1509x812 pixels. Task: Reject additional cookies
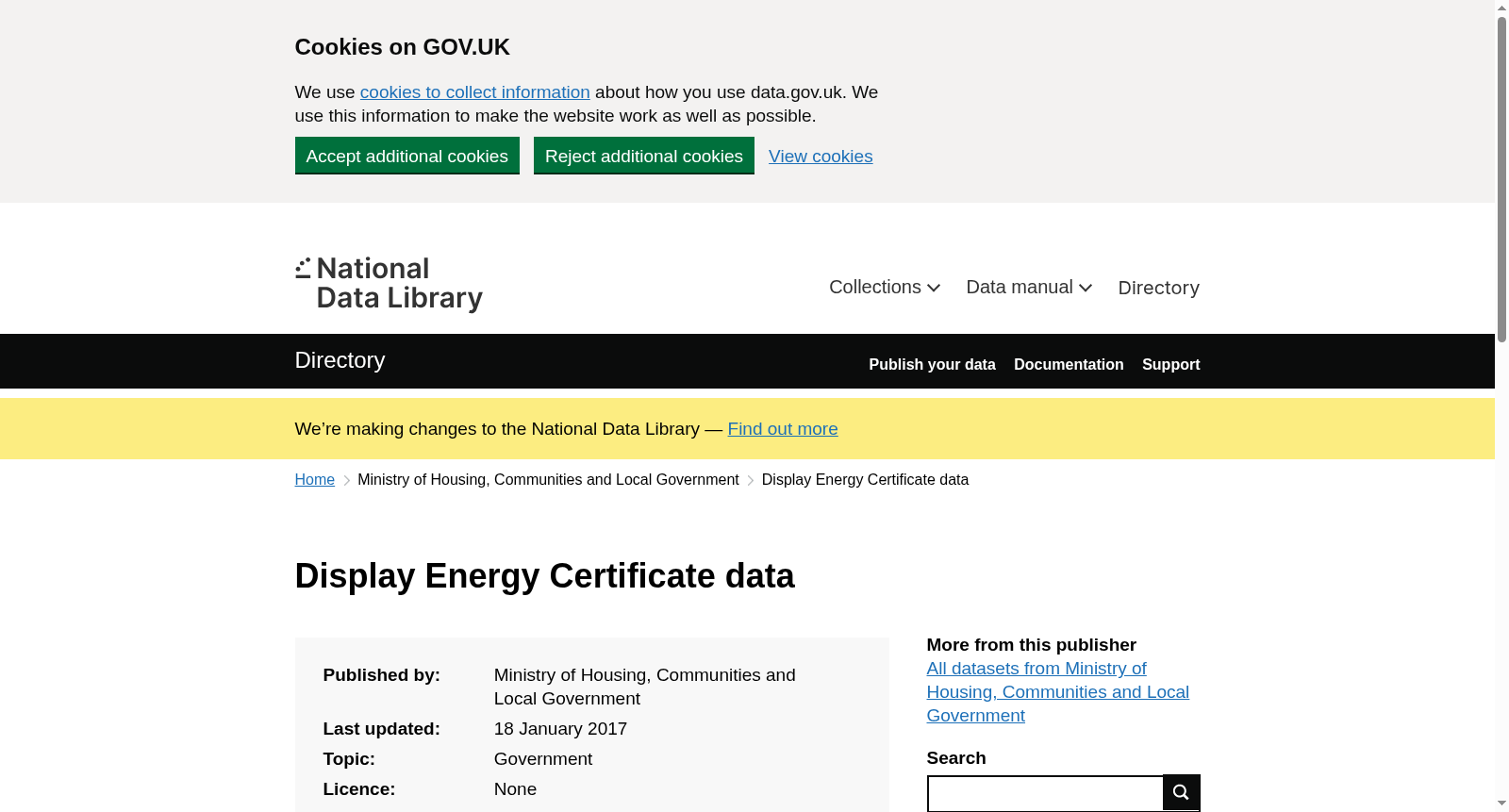pos(643,156)
